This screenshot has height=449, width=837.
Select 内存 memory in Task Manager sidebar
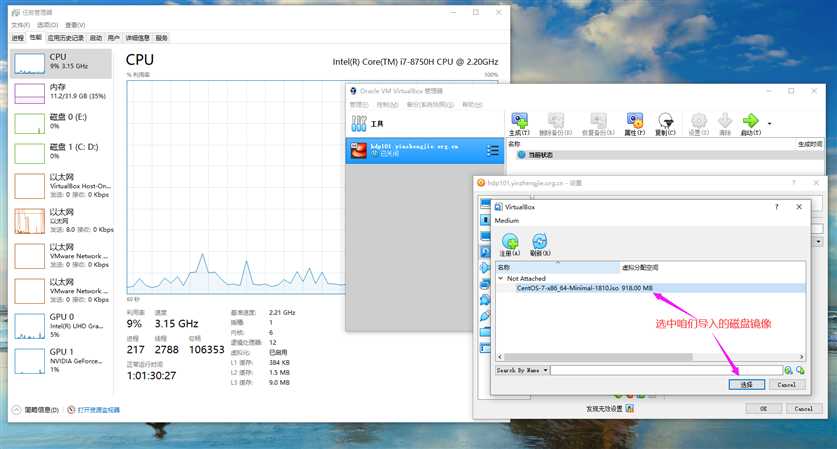[x=61, y=93]
